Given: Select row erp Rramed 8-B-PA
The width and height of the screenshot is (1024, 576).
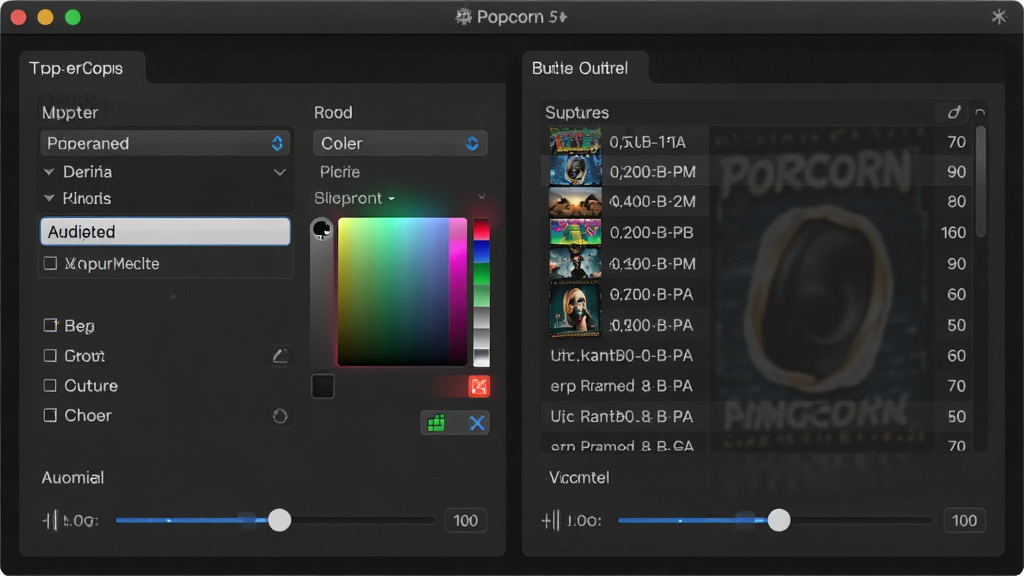Looking at the screenshot, I should [757, 386].
